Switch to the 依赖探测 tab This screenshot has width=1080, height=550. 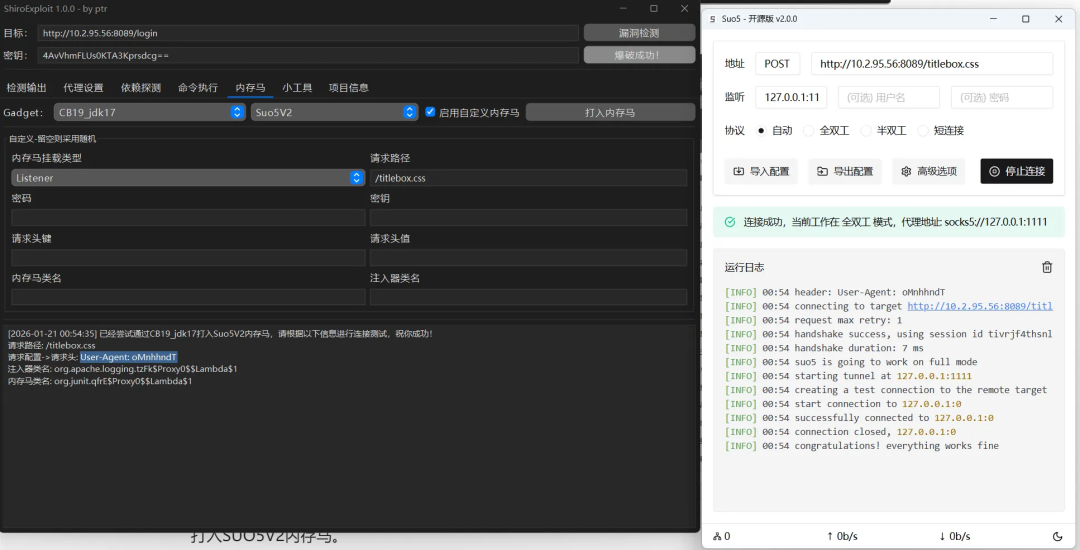tap(141, 87)
